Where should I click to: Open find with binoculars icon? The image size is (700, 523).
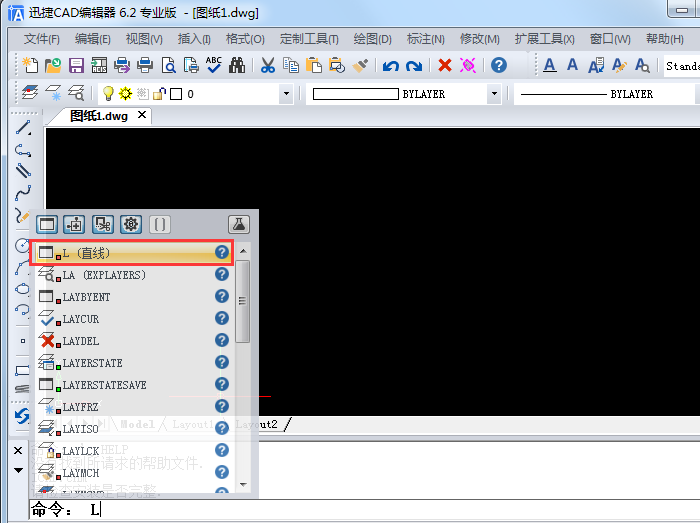coord(237,65)
